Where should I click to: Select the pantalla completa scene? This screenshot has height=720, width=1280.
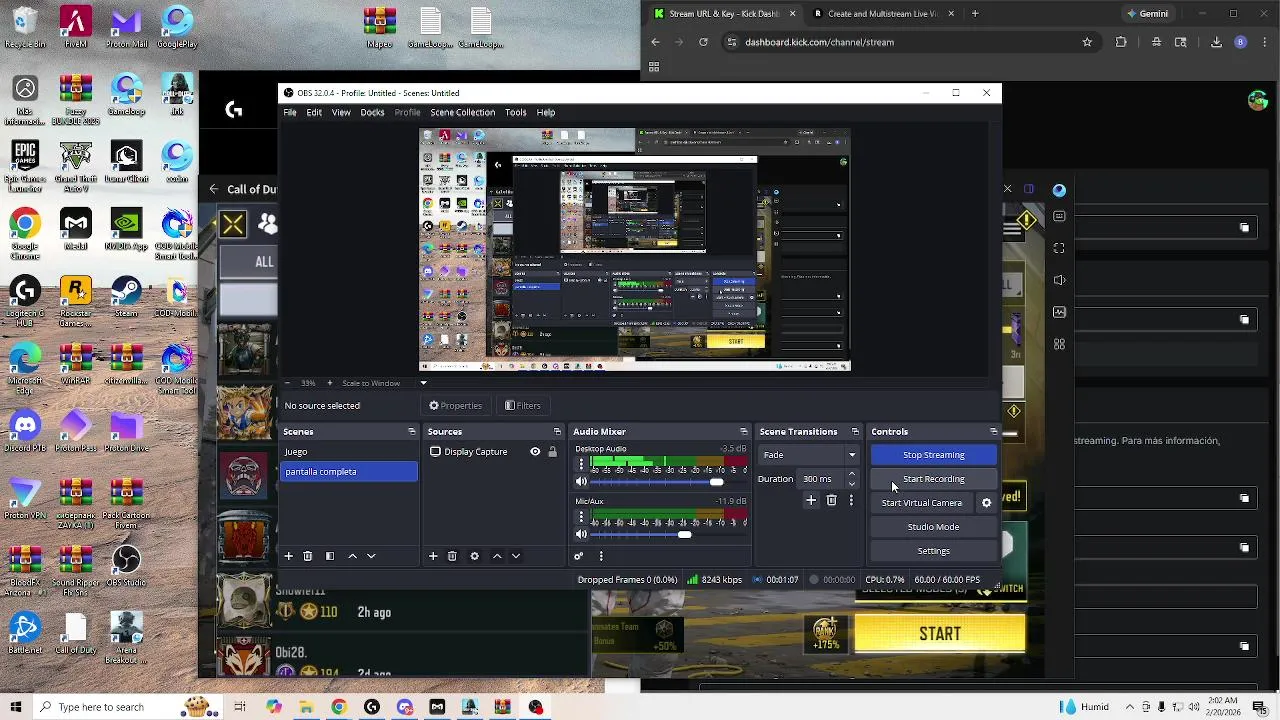coord(349,472)
